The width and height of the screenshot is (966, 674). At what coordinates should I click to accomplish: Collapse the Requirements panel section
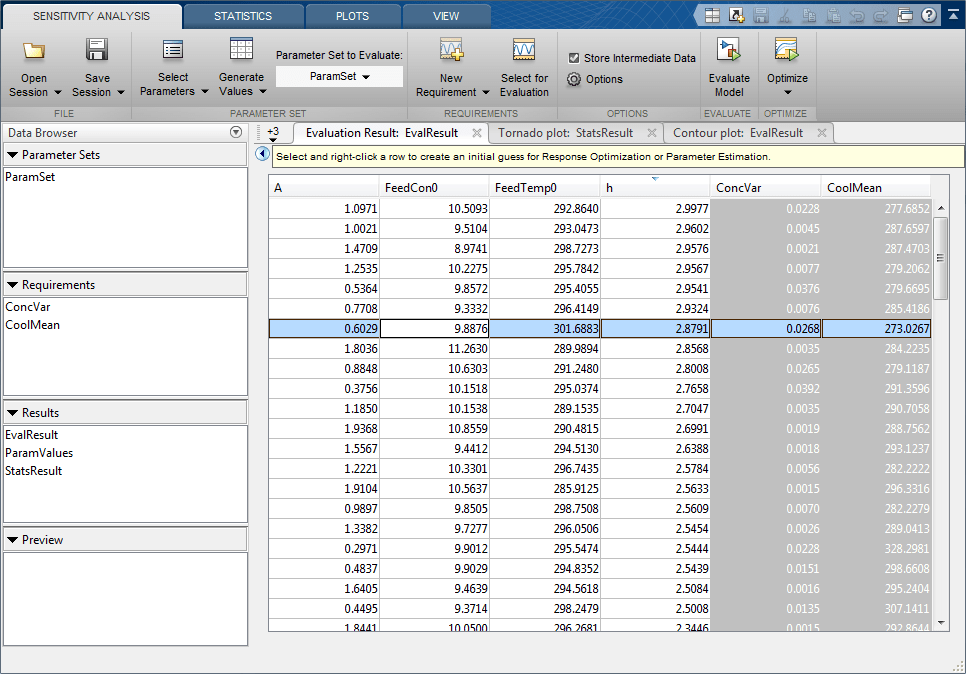[13, 285]
